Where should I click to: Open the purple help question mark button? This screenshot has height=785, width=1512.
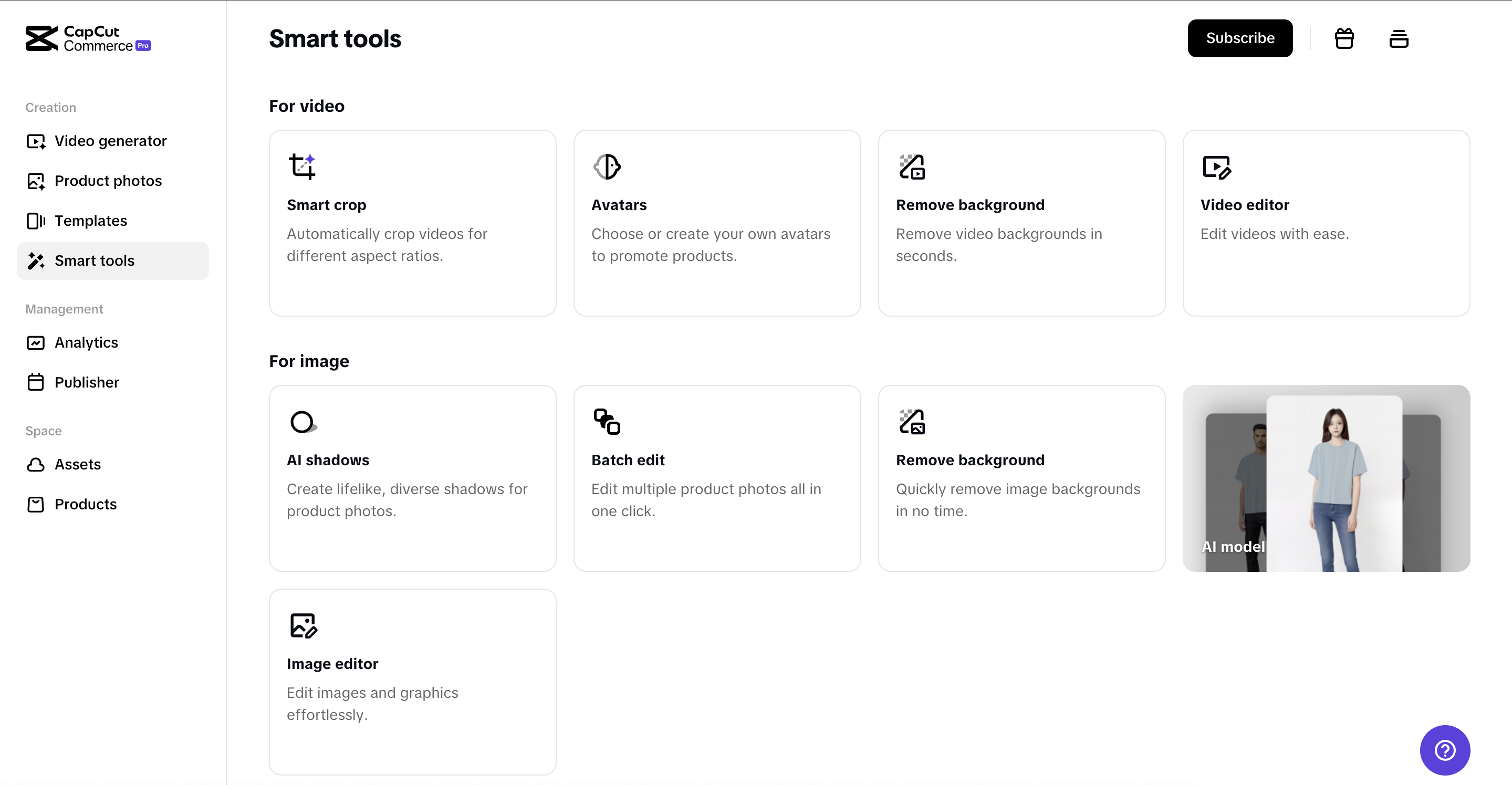(1444, 750)
